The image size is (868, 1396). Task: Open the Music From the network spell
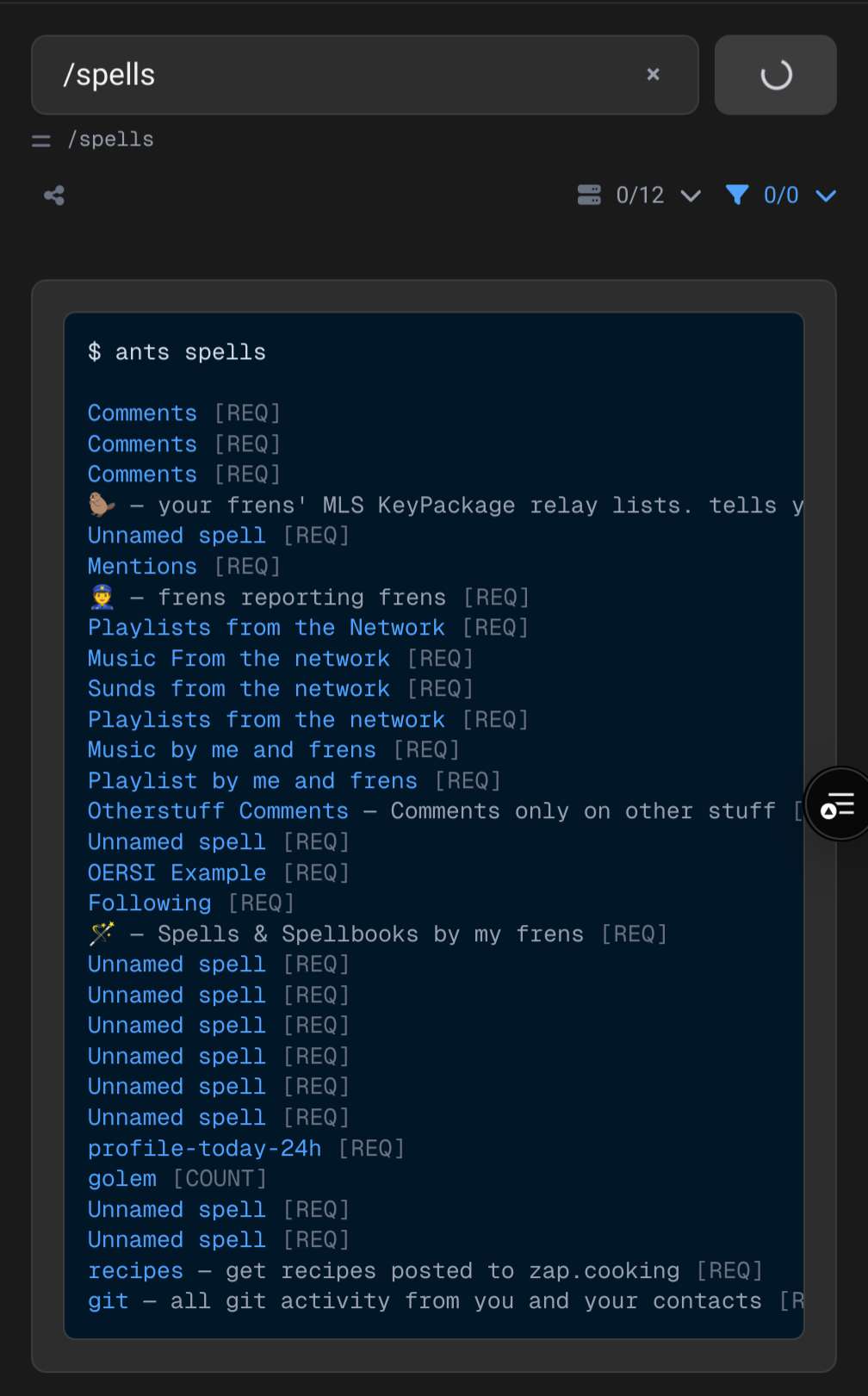239,659
